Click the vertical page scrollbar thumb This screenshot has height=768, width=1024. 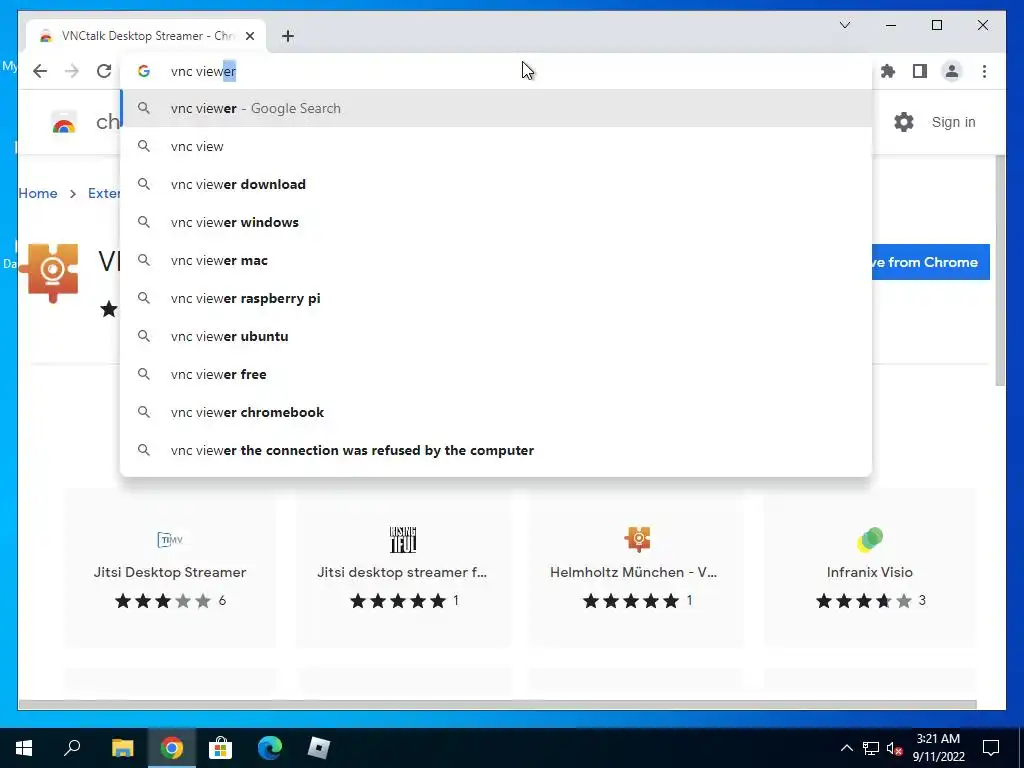point(1000,271)
